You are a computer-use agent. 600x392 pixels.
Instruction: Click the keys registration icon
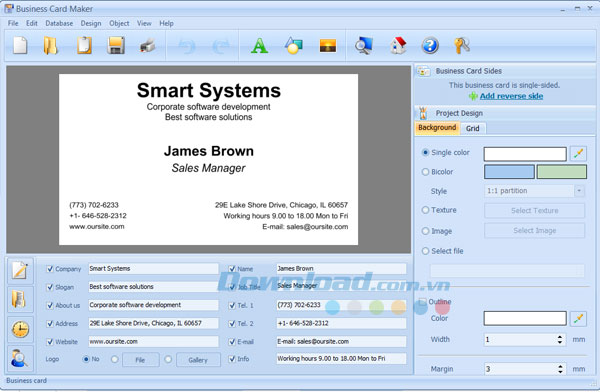tap(462, 46)
